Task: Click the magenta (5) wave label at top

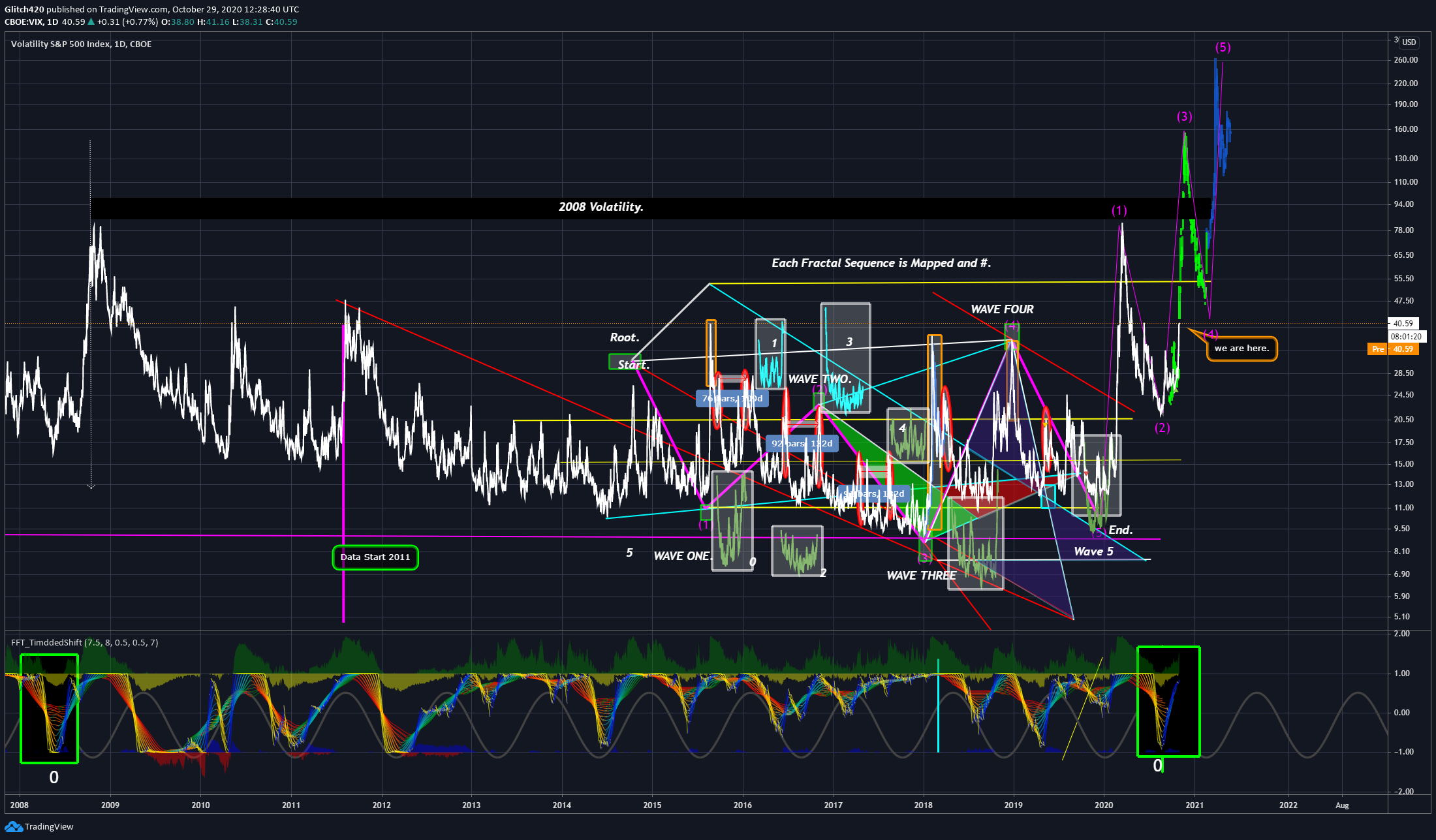Action: coord(1223,47)
